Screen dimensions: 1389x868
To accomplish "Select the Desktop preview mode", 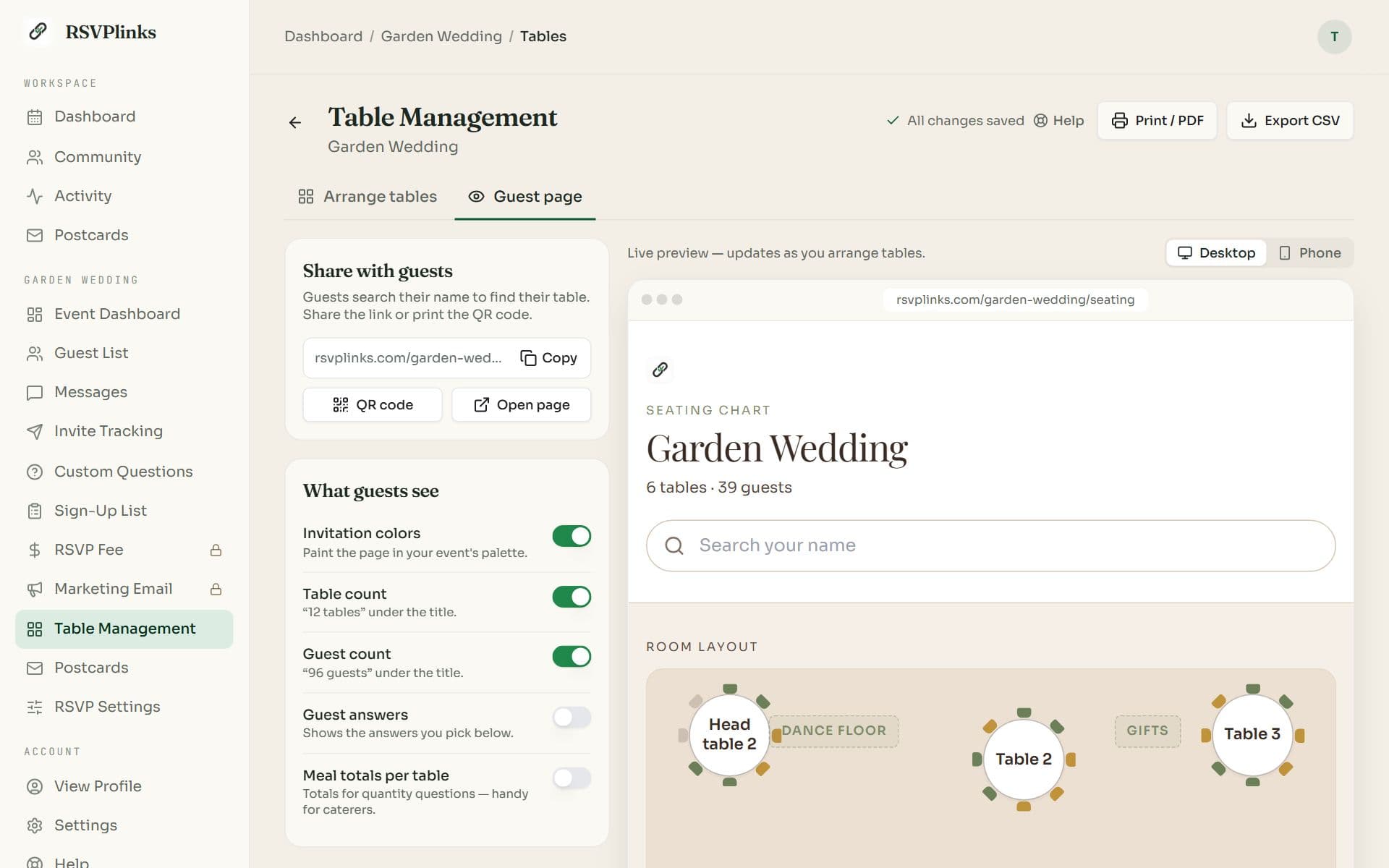I will click(x=1216, y=253).
